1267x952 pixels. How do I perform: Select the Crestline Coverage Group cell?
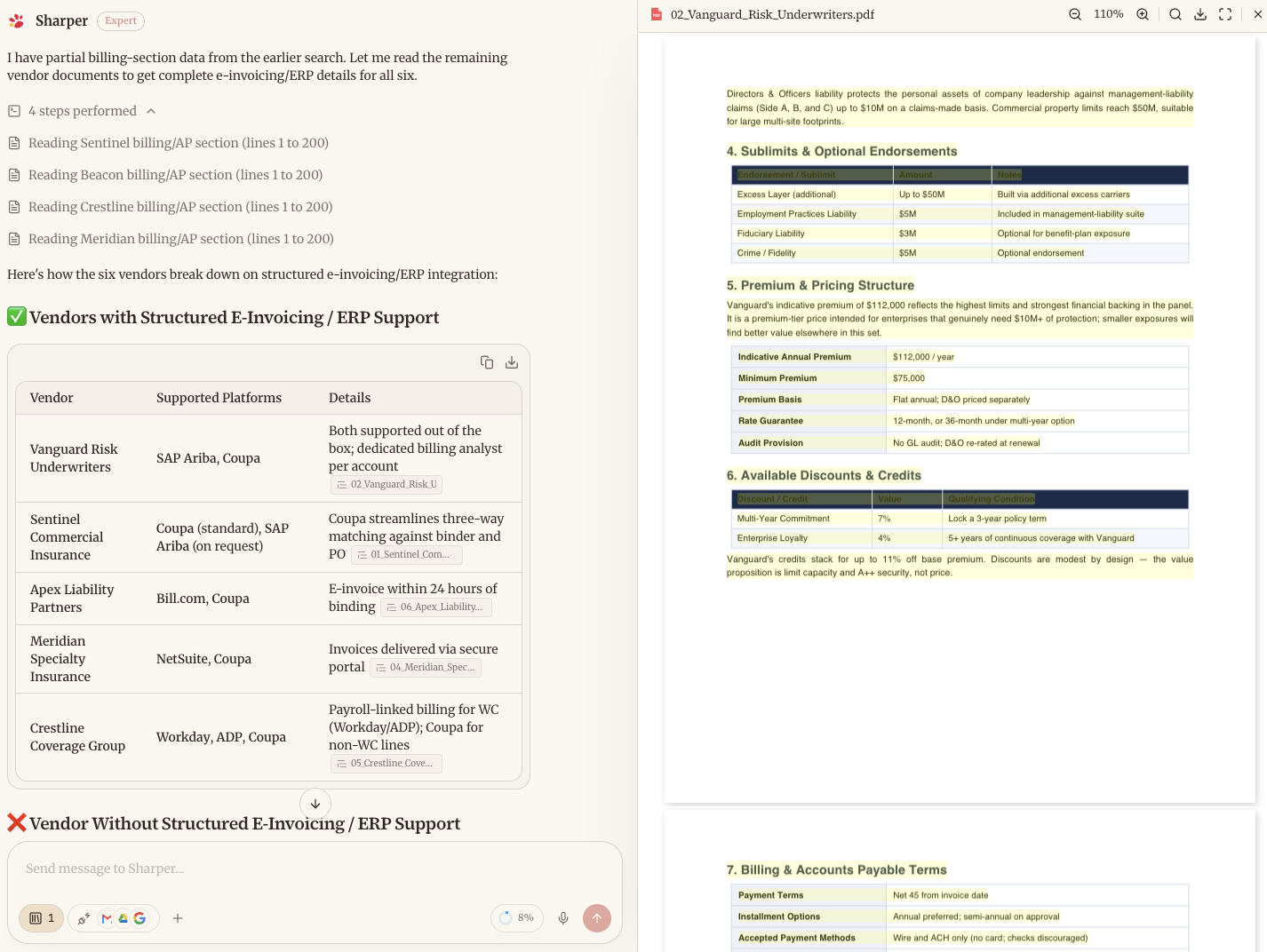[x=77, y=737]
